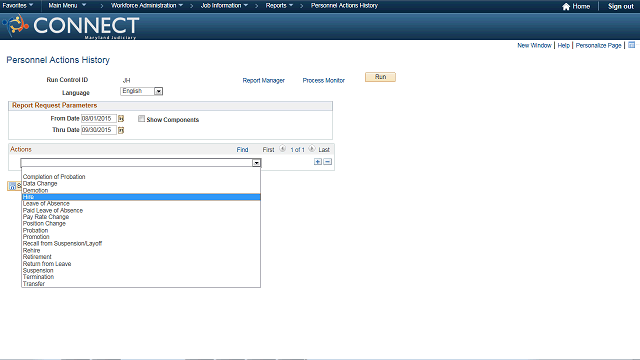The width and height of the screenshot is (640, 360).
Task: Click the From Date input field
Action: click(x=99, y=118)
